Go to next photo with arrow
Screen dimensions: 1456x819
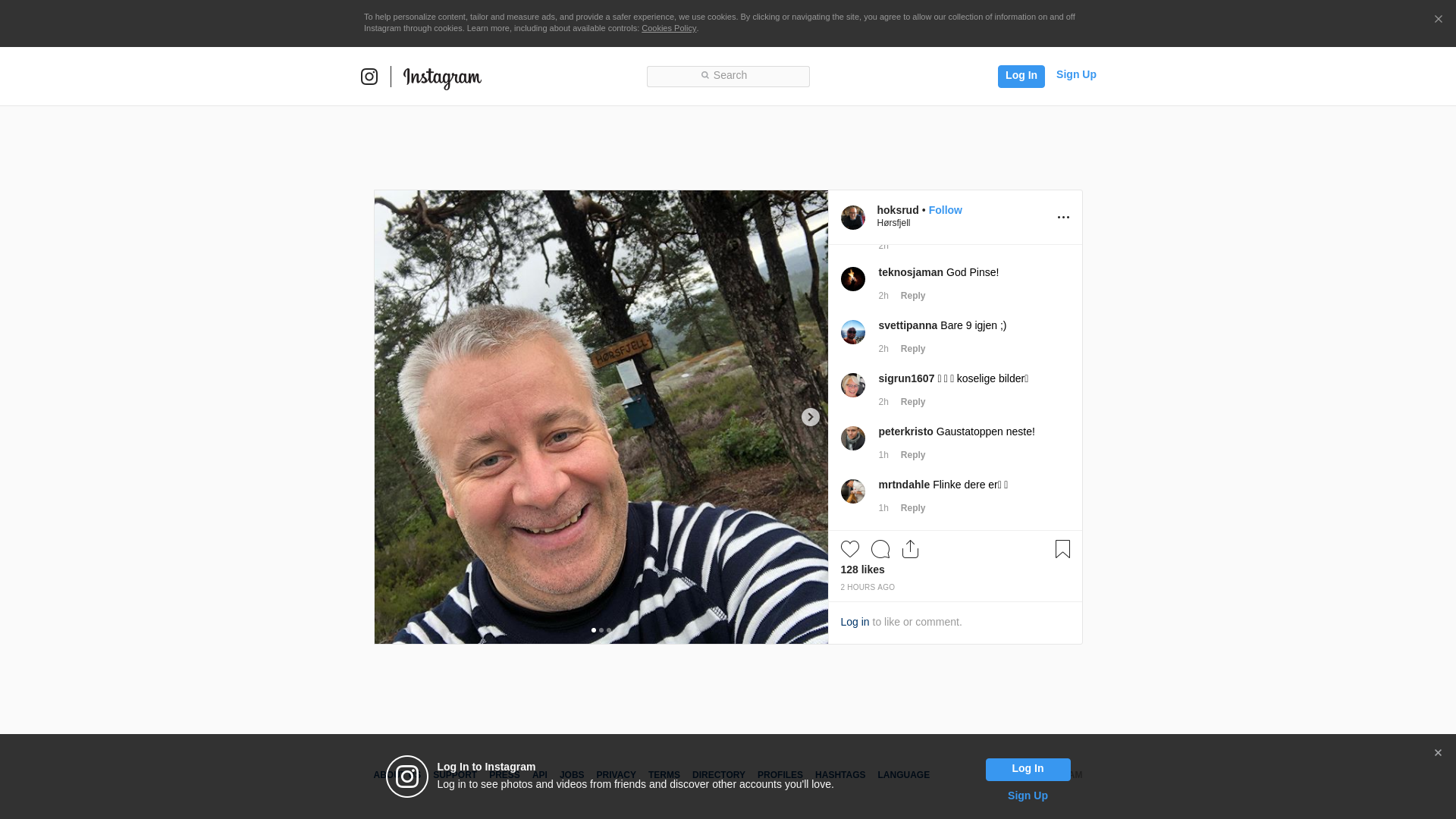pos(810,417)
